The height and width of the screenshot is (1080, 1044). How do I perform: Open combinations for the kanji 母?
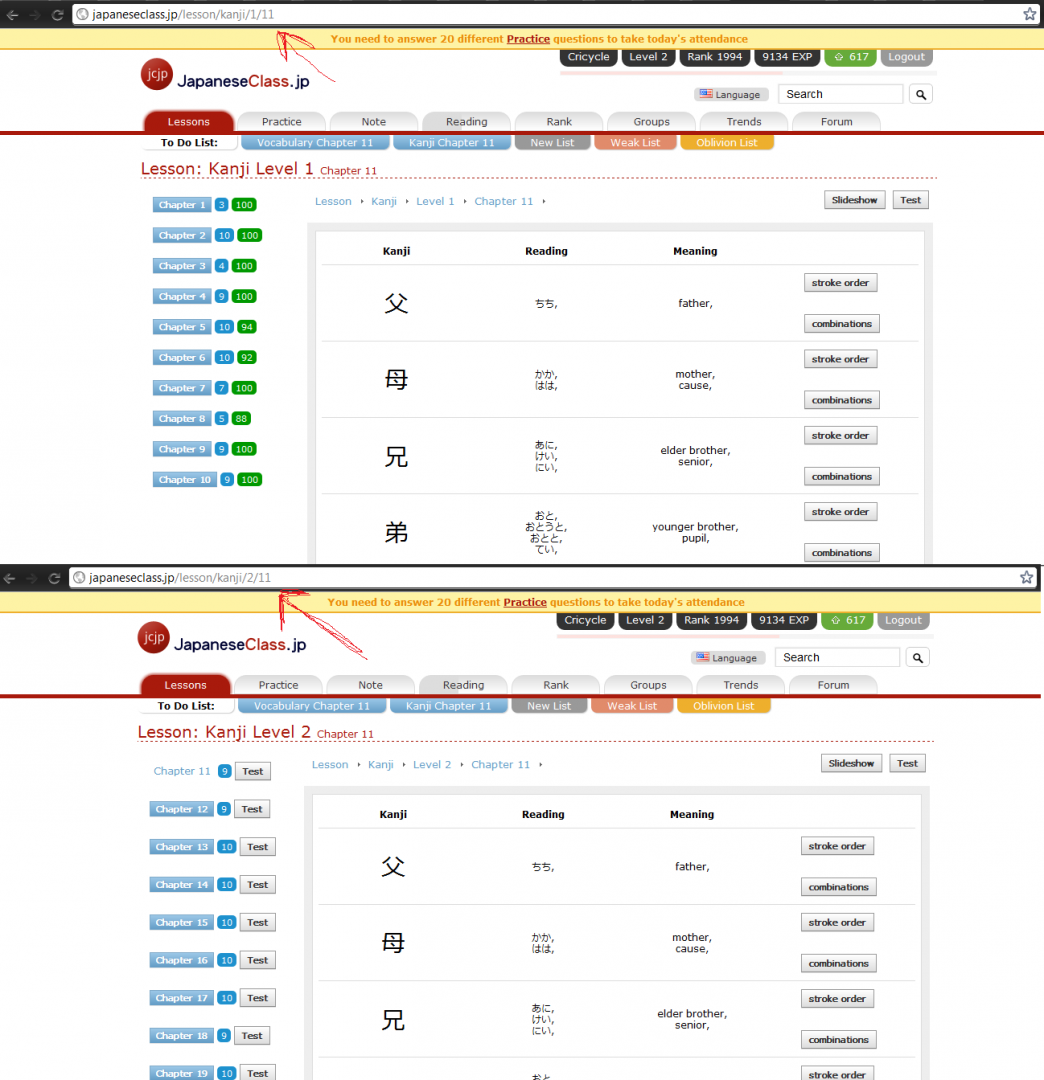[x=841, y=399]
